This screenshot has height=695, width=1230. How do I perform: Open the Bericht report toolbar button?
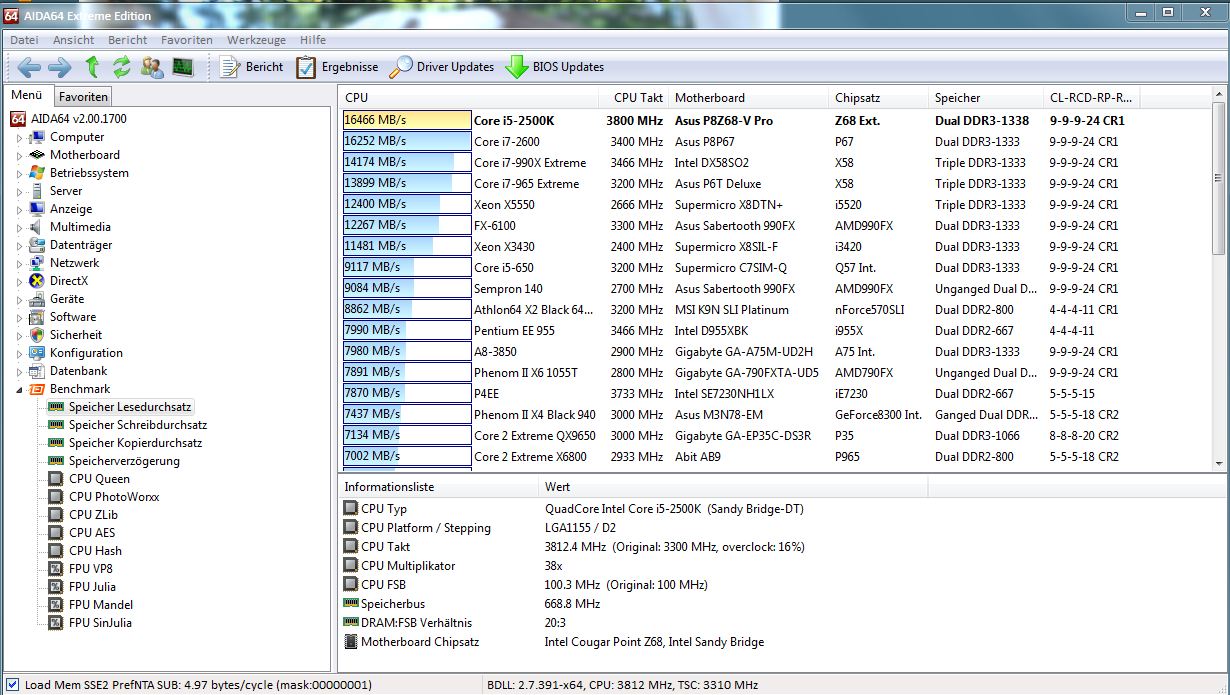coord(251,67)
